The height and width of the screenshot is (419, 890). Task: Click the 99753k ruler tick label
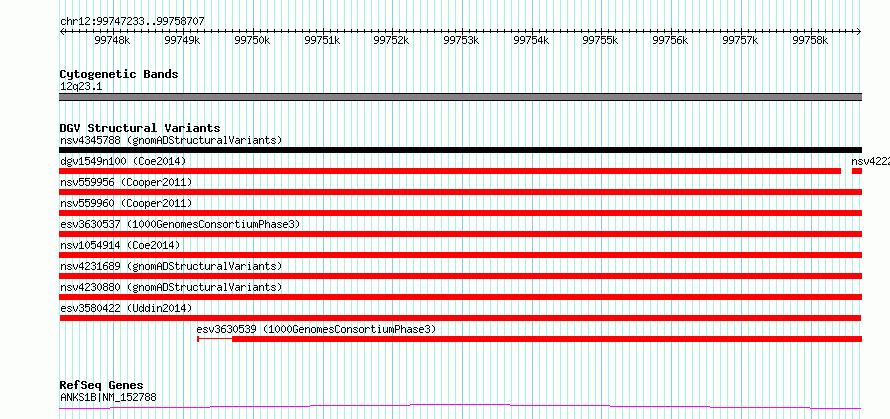pyautogui.click(x=461, y=40)
